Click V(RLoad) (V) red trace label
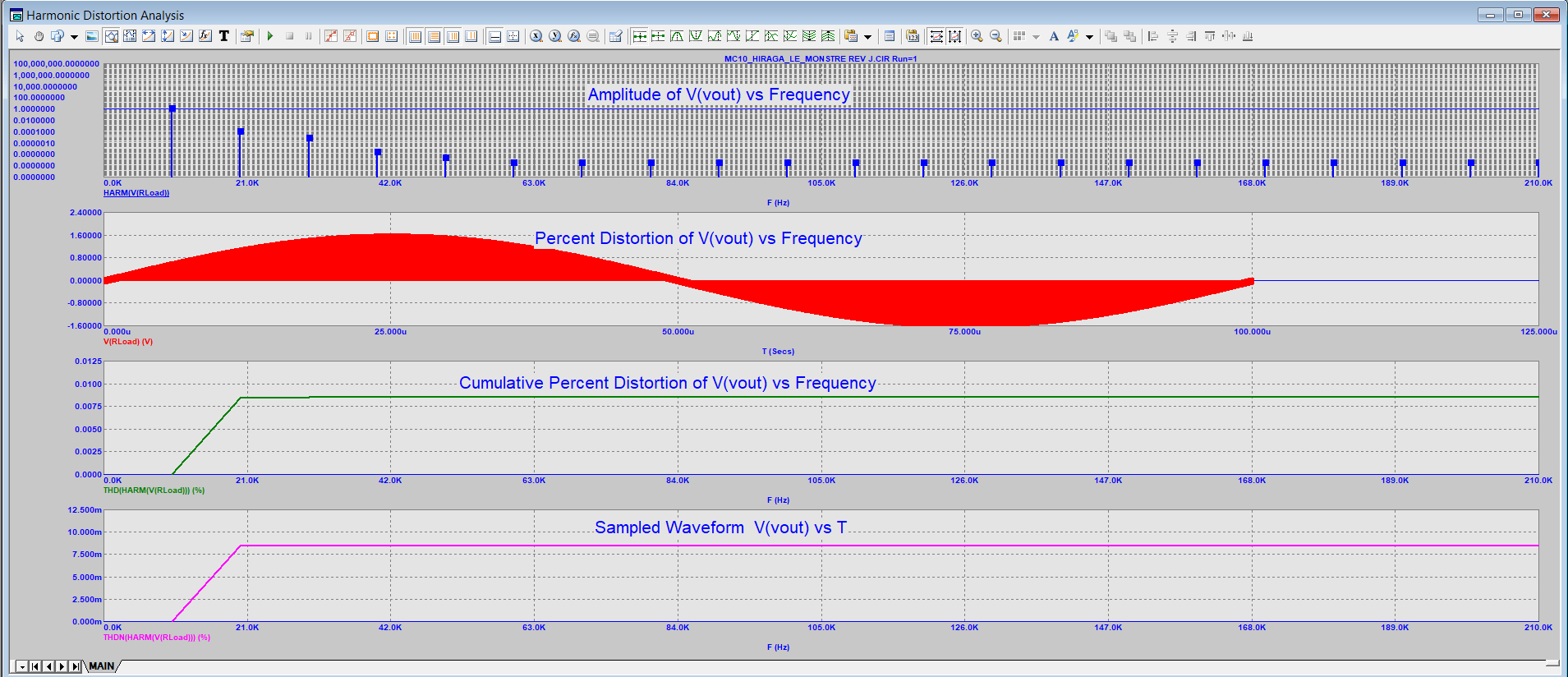The width and height of the screenshot is (1568, 677). point(128,342)
